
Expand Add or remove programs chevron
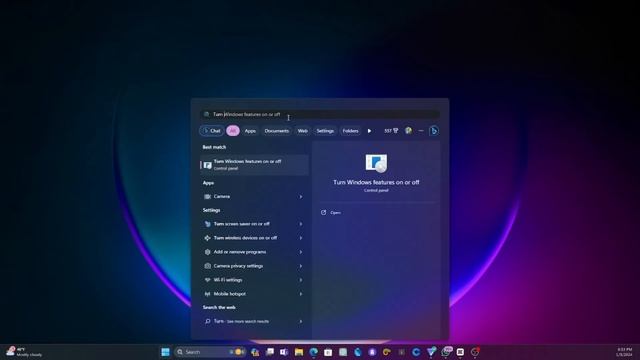coord(301,252)
